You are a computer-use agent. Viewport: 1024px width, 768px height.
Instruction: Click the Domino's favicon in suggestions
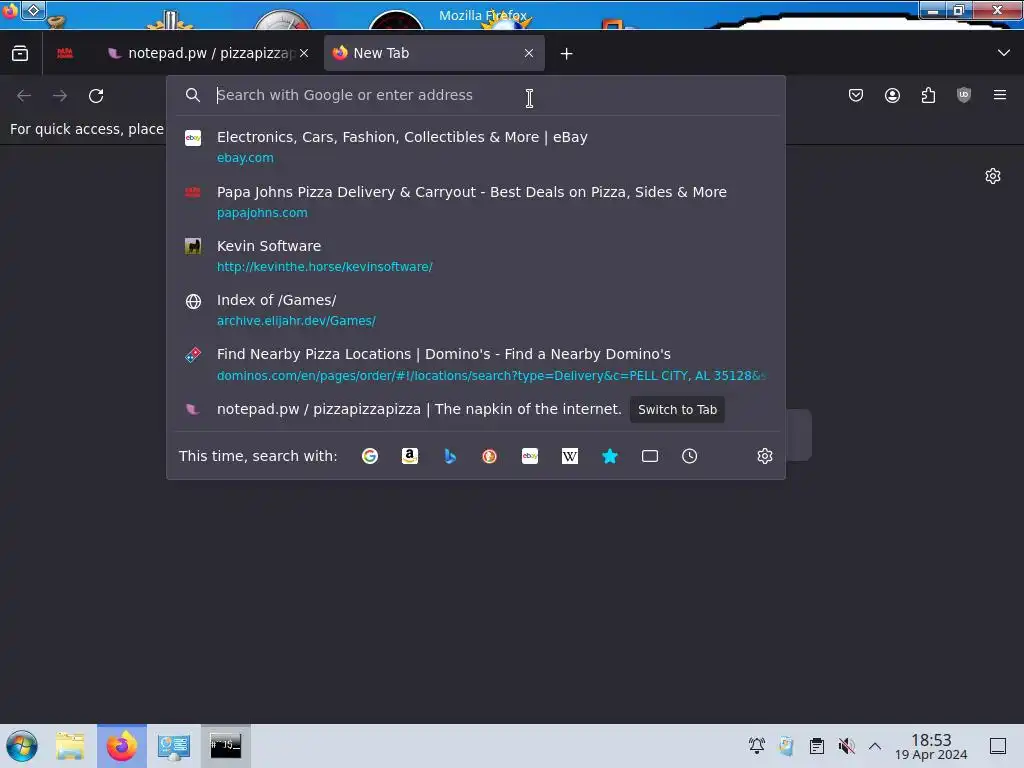(x=193, y=355)
